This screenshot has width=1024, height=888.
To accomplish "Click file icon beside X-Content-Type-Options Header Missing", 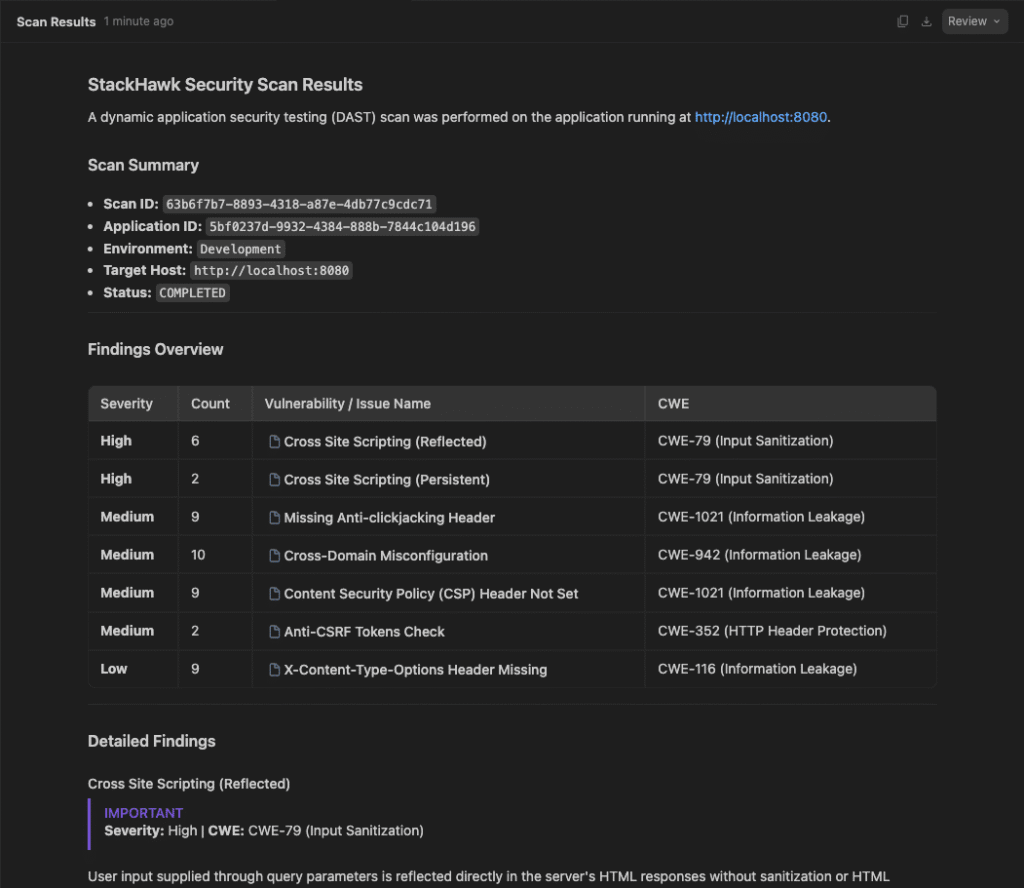I will click(x=275, y=670).
